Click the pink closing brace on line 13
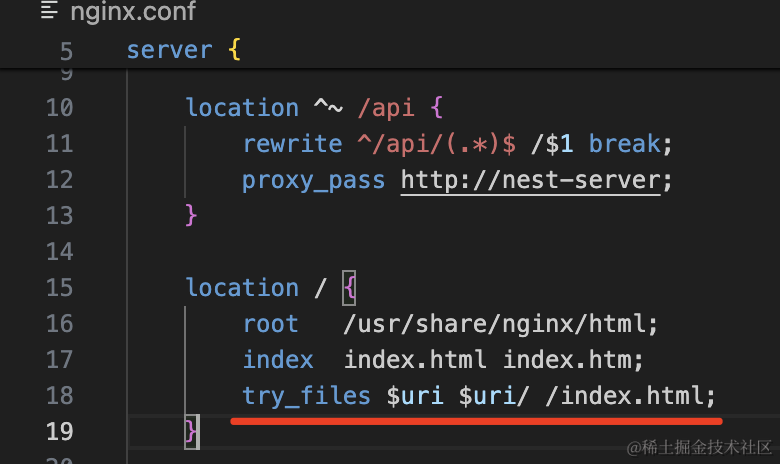 (192, 216)
